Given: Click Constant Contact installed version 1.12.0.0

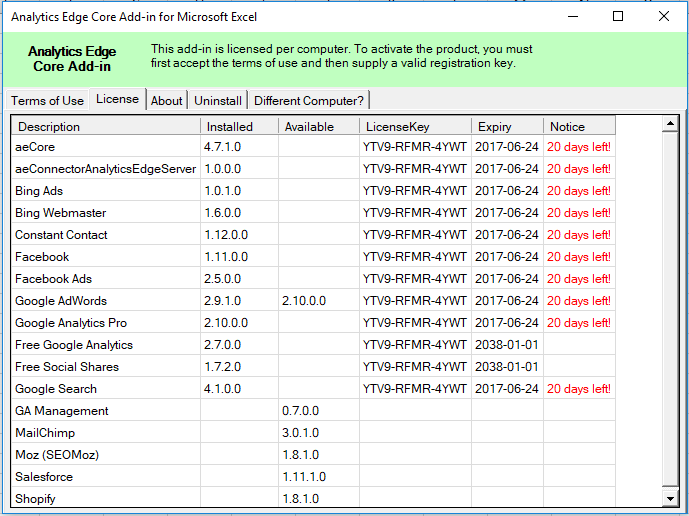Looking at the screenshot, I should click(x=239, y=235).
